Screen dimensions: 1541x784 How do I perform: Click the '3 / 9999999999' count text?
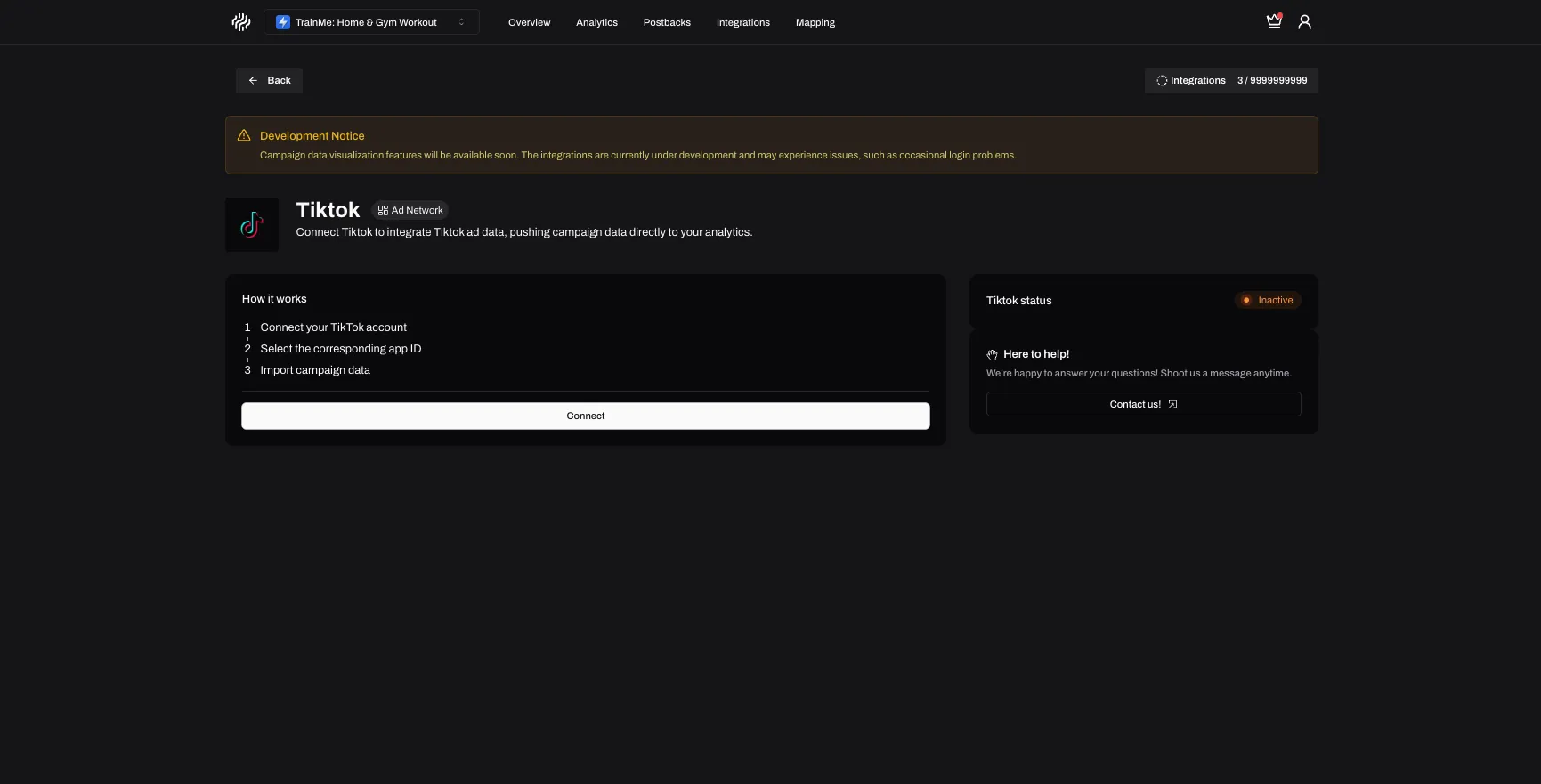click(1272, 80)
